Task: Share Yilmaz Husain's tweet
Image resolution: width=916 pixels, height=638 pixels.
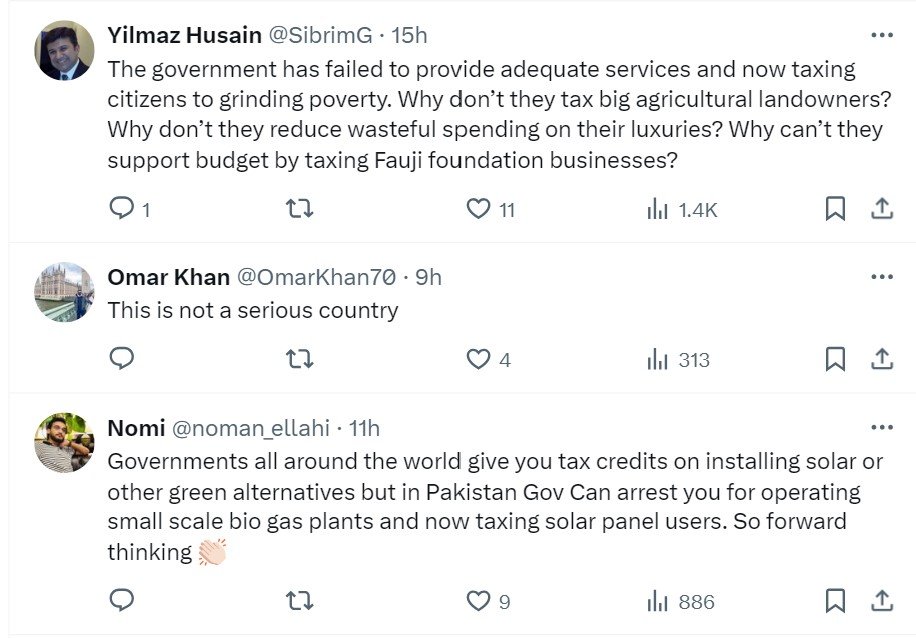Action: pyautogui.click(x=882, y=209)
